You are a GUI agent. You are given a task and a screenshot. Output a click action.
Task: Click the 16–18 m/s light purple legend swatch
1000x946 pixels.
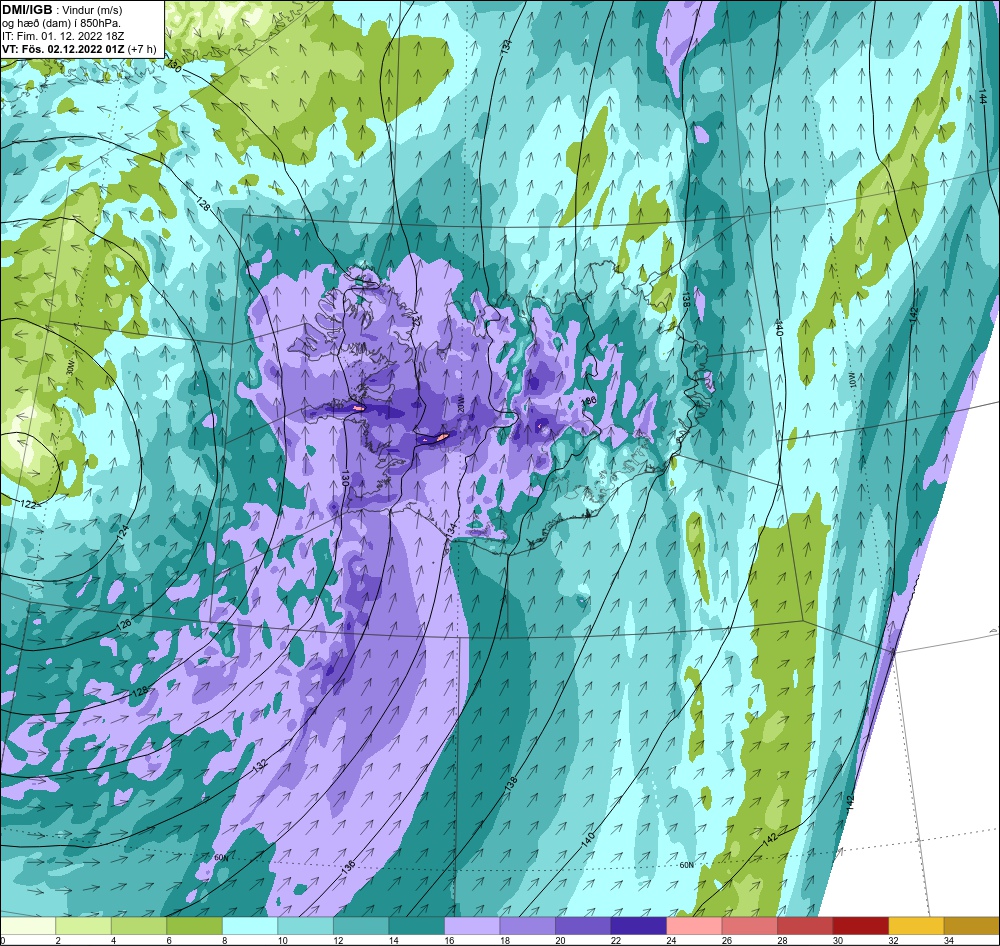click(472, 925)
